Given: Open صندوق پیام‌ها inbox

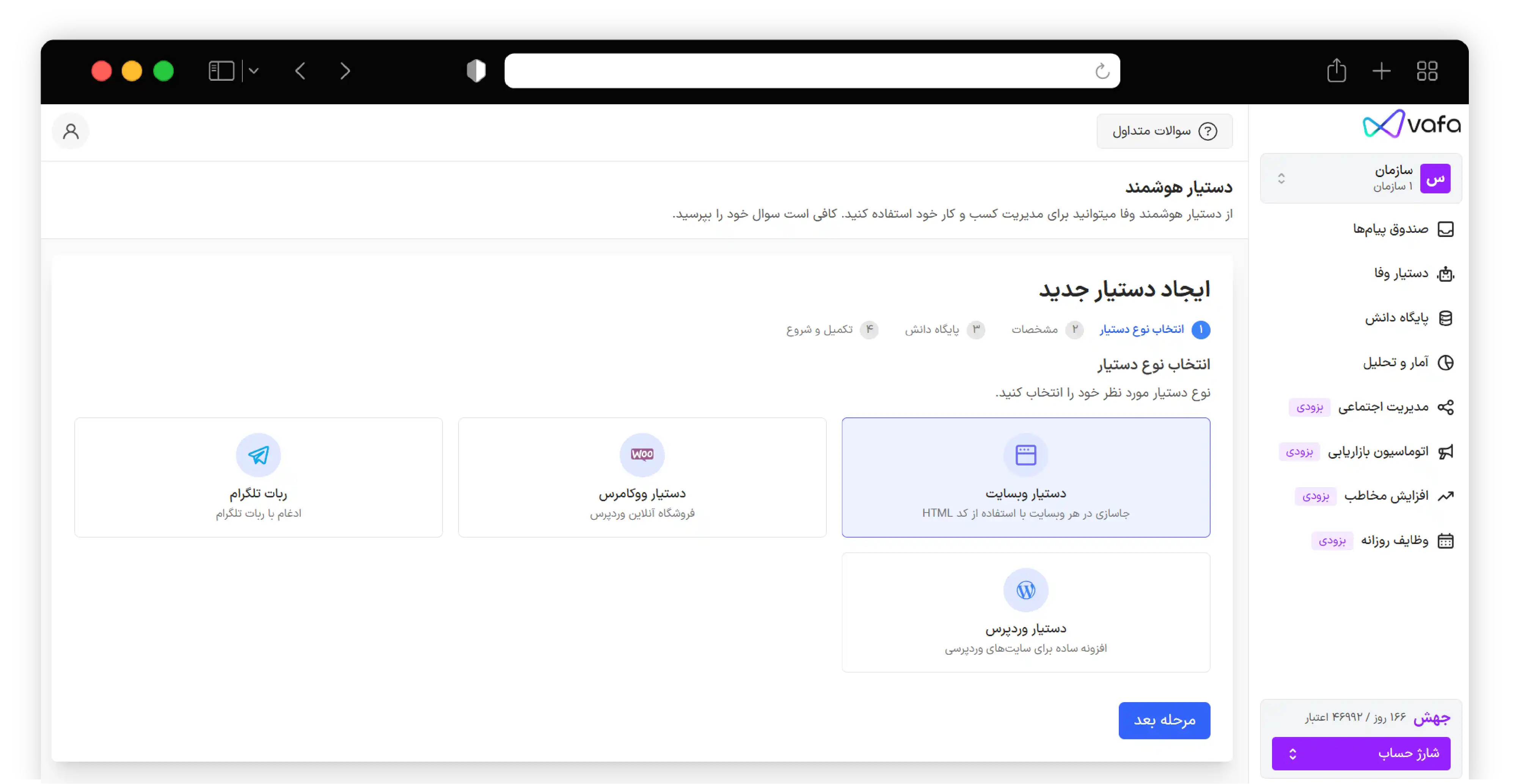Looking at the screenshot, I should click(1403, 229).
